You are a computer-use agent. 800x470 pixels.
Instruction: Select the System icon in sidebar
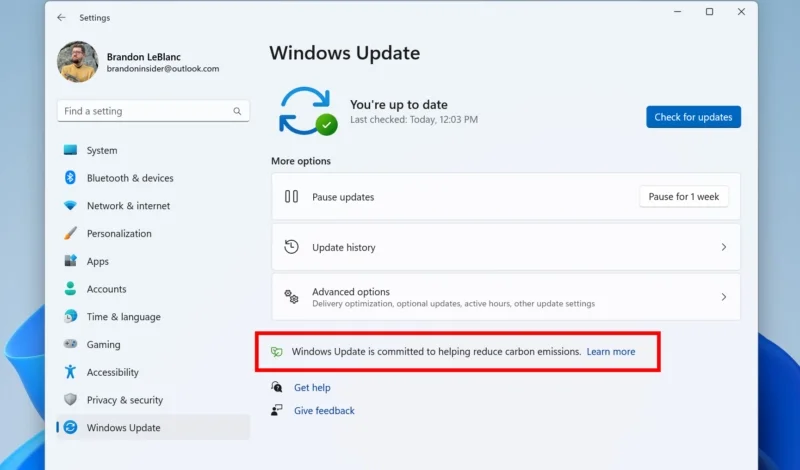[x=70, y=150]
